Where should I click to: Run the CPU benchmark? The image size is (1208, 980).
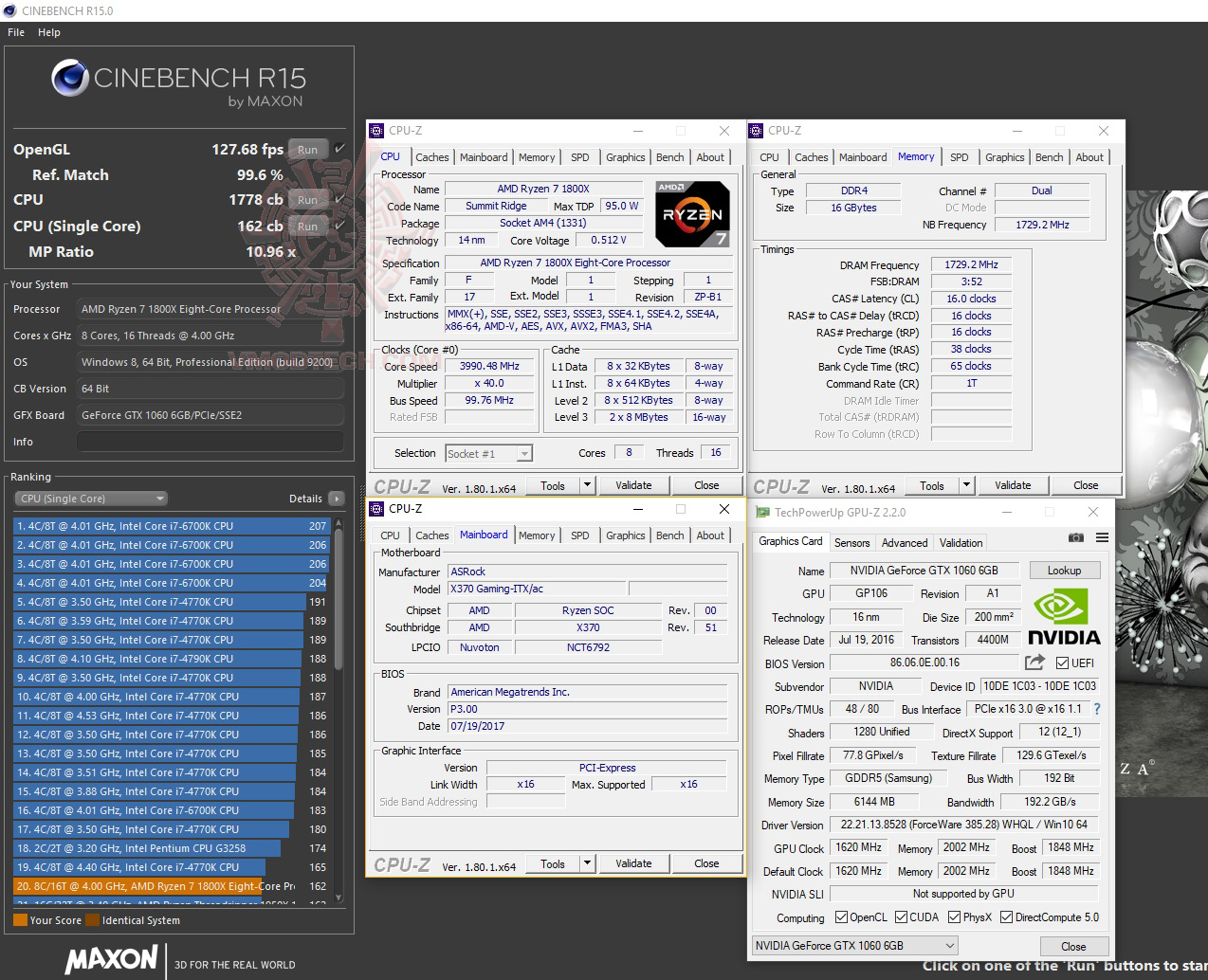[x=308, y=200]
